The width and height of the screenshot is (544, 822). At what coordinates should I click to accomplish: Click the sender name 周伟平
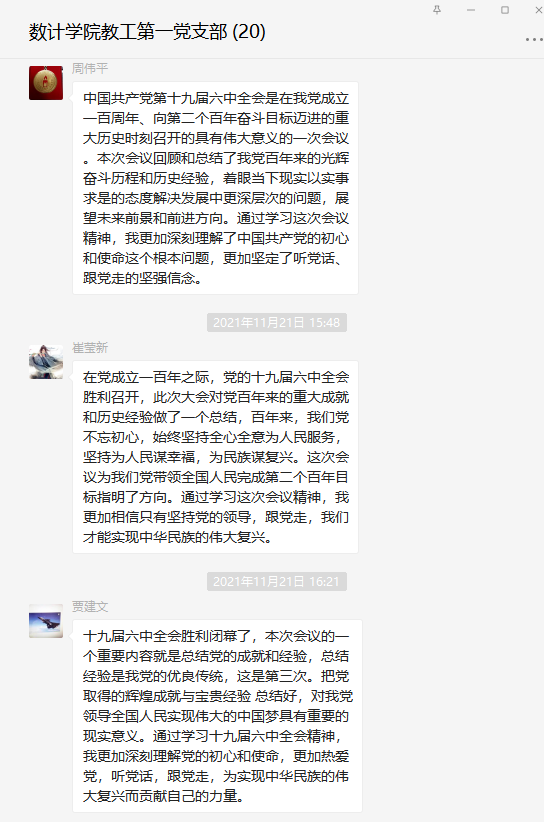[90, 68]
